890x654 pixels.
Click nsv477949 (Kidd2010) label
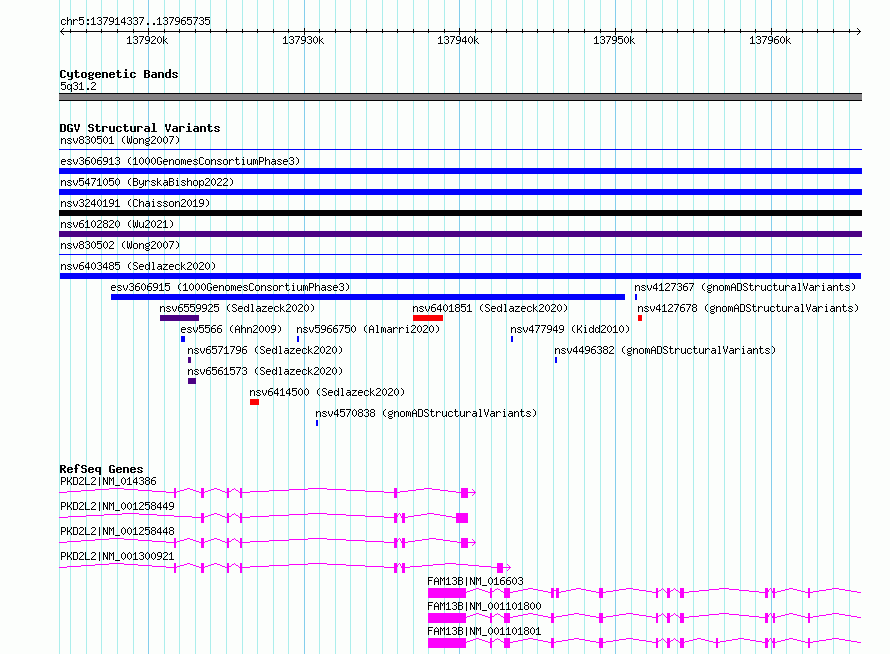pyautogui.click(x=570, y=329)
